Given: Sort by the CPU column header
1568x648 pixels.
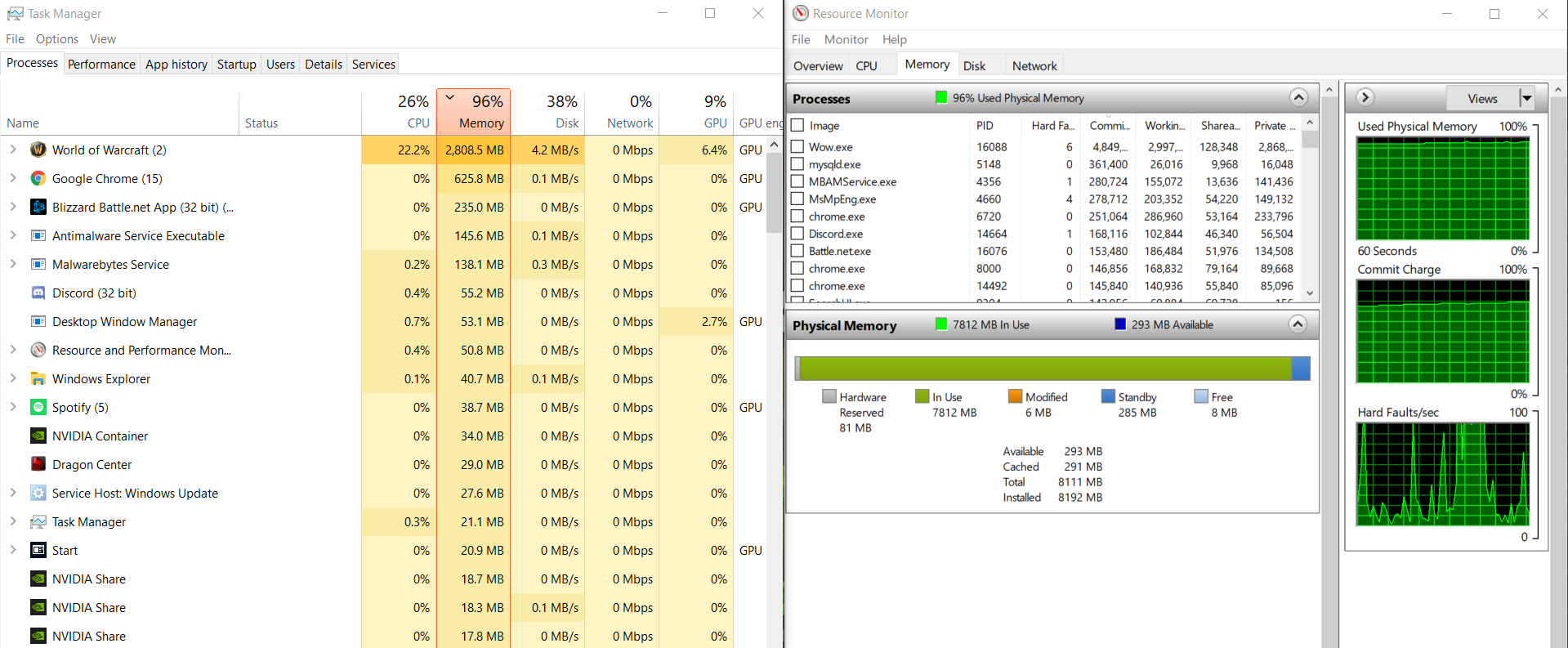Looking at the screenshot, I should pyautogui.click(x=397, y=111).
